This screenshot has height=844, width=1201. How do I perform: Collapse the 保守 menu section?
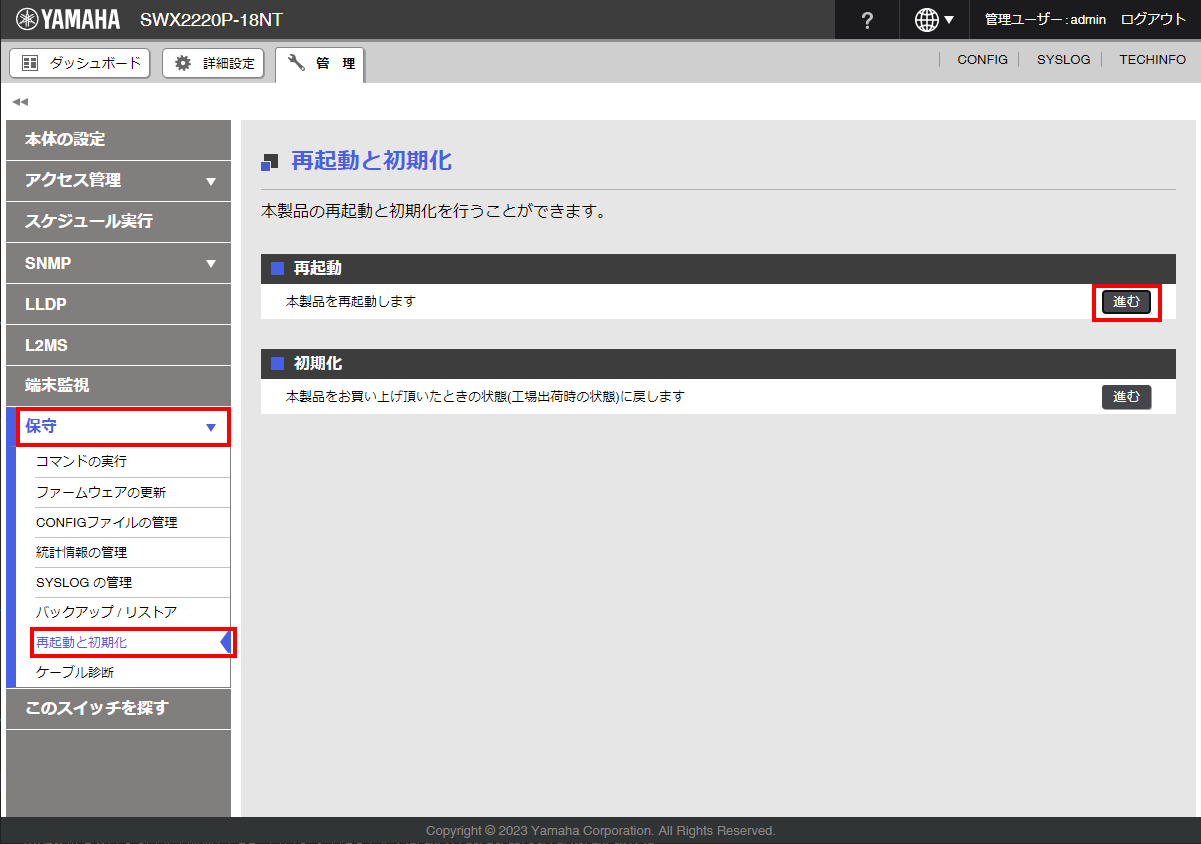coord(118,427)
